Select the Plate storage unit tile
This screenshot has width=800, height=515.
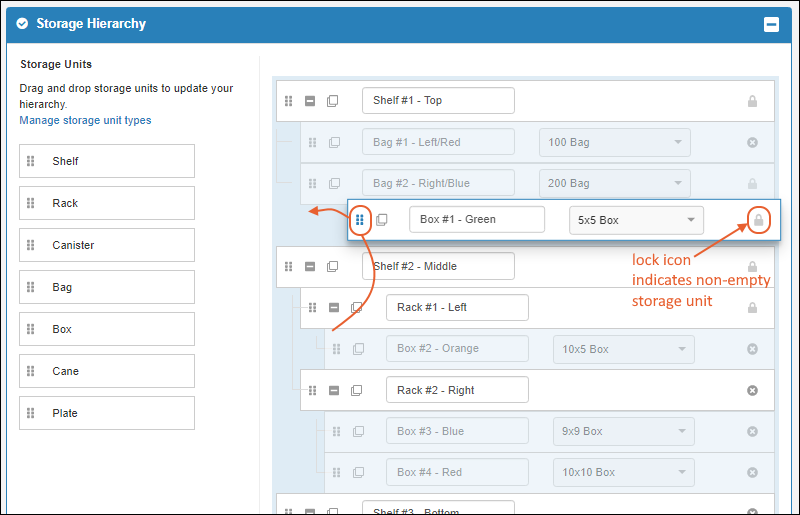click(107, 413)
